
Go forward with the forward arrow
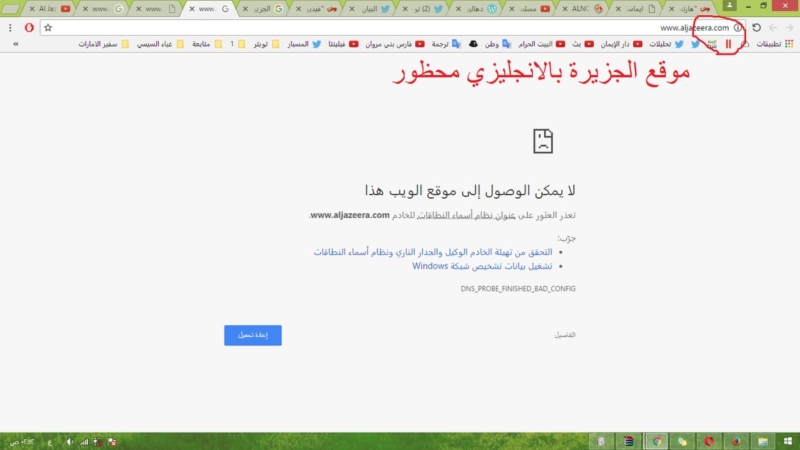coord(789,28)
